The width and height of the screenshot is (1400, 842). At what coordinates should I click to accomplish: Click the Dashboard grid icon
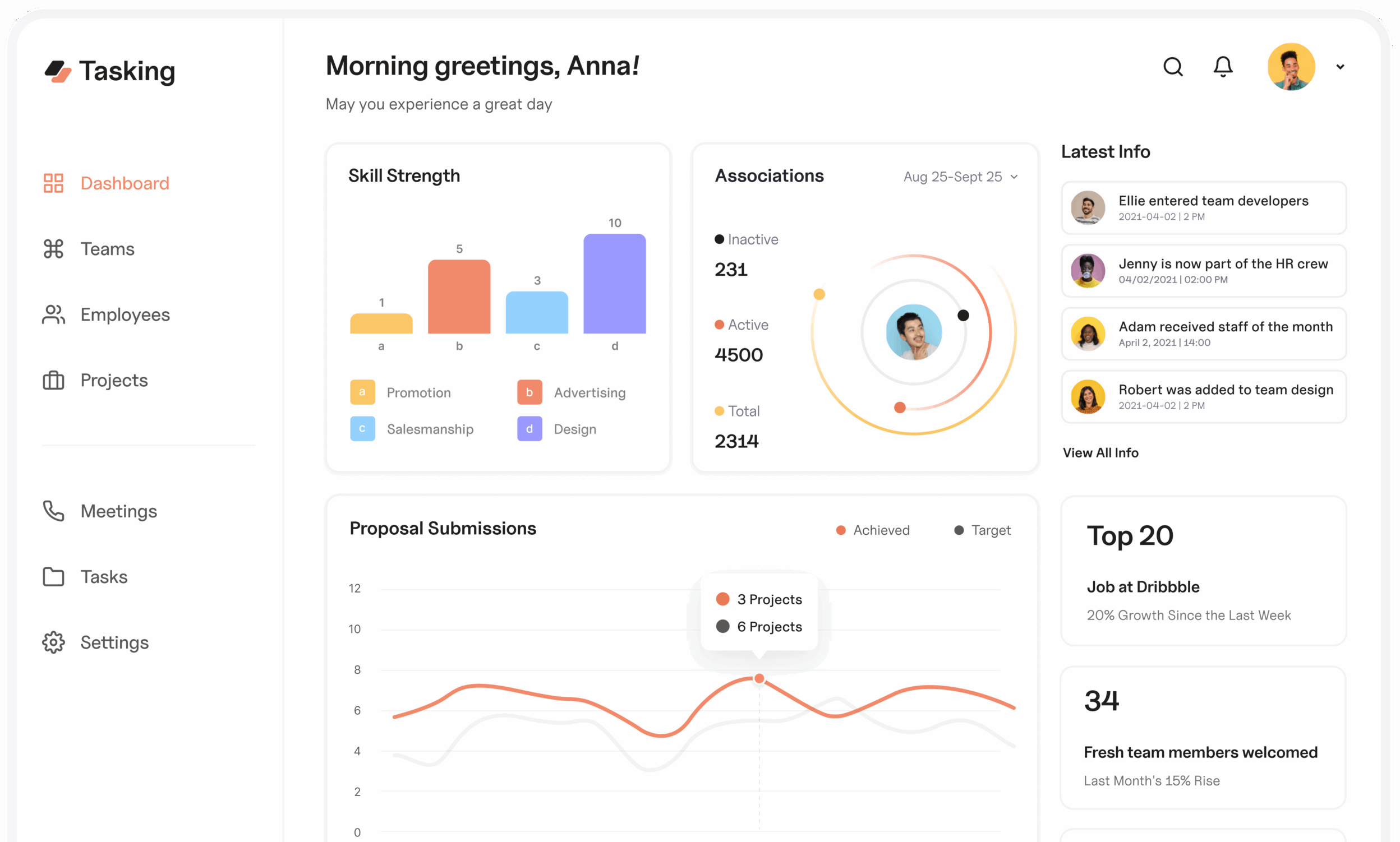click(53, 183)
